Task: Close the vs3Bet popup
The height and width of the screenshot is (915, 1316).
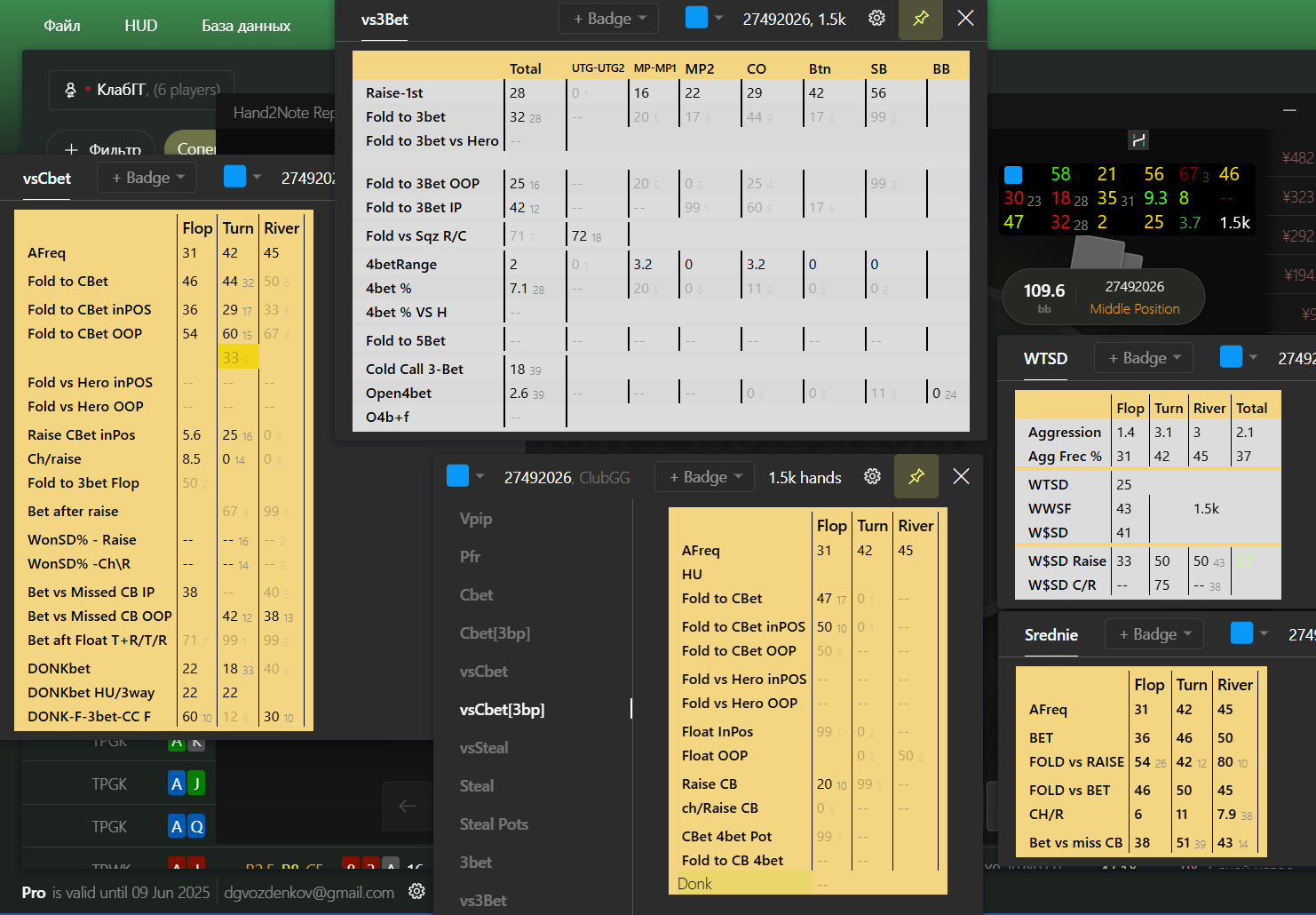Action: 966,19
